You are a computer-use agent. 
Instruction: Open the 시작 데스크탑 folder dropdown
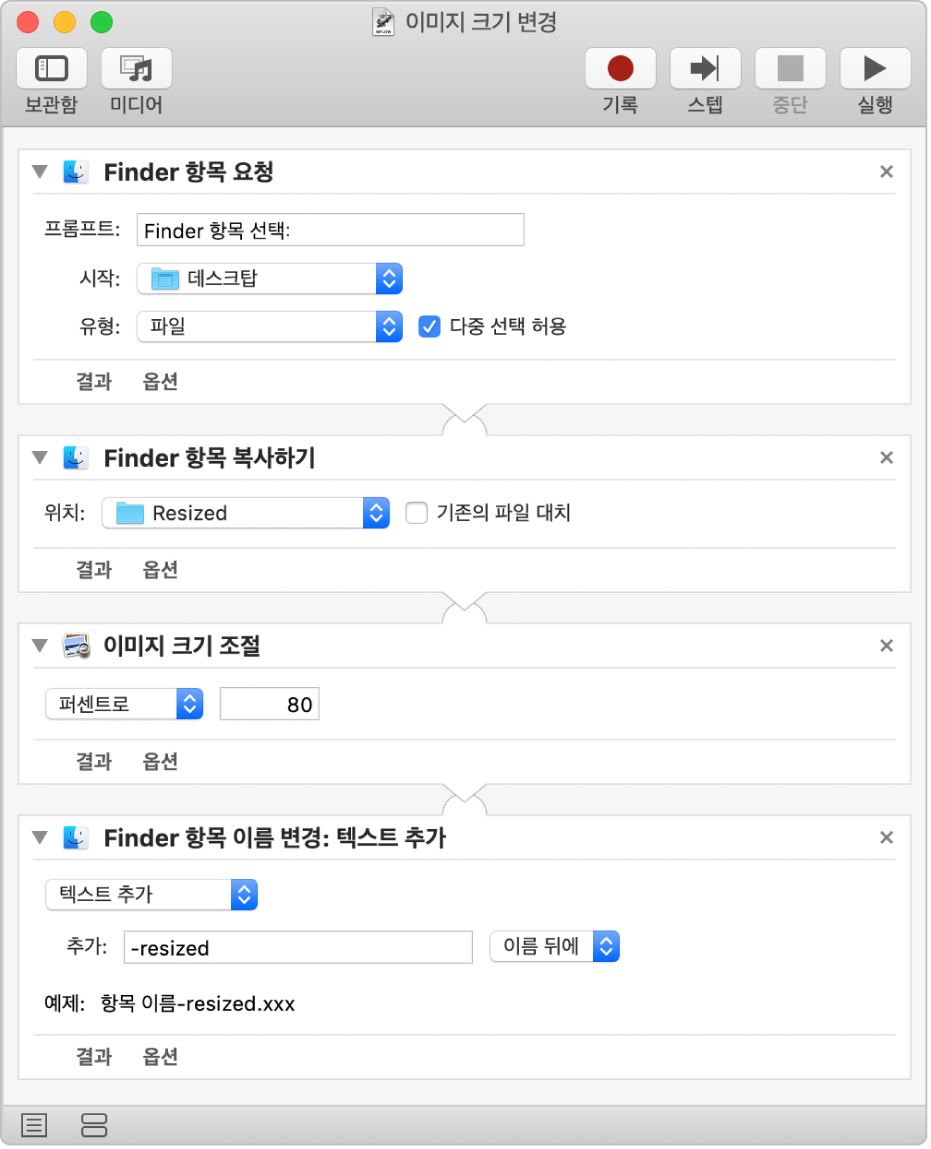(x=269, y=279)
